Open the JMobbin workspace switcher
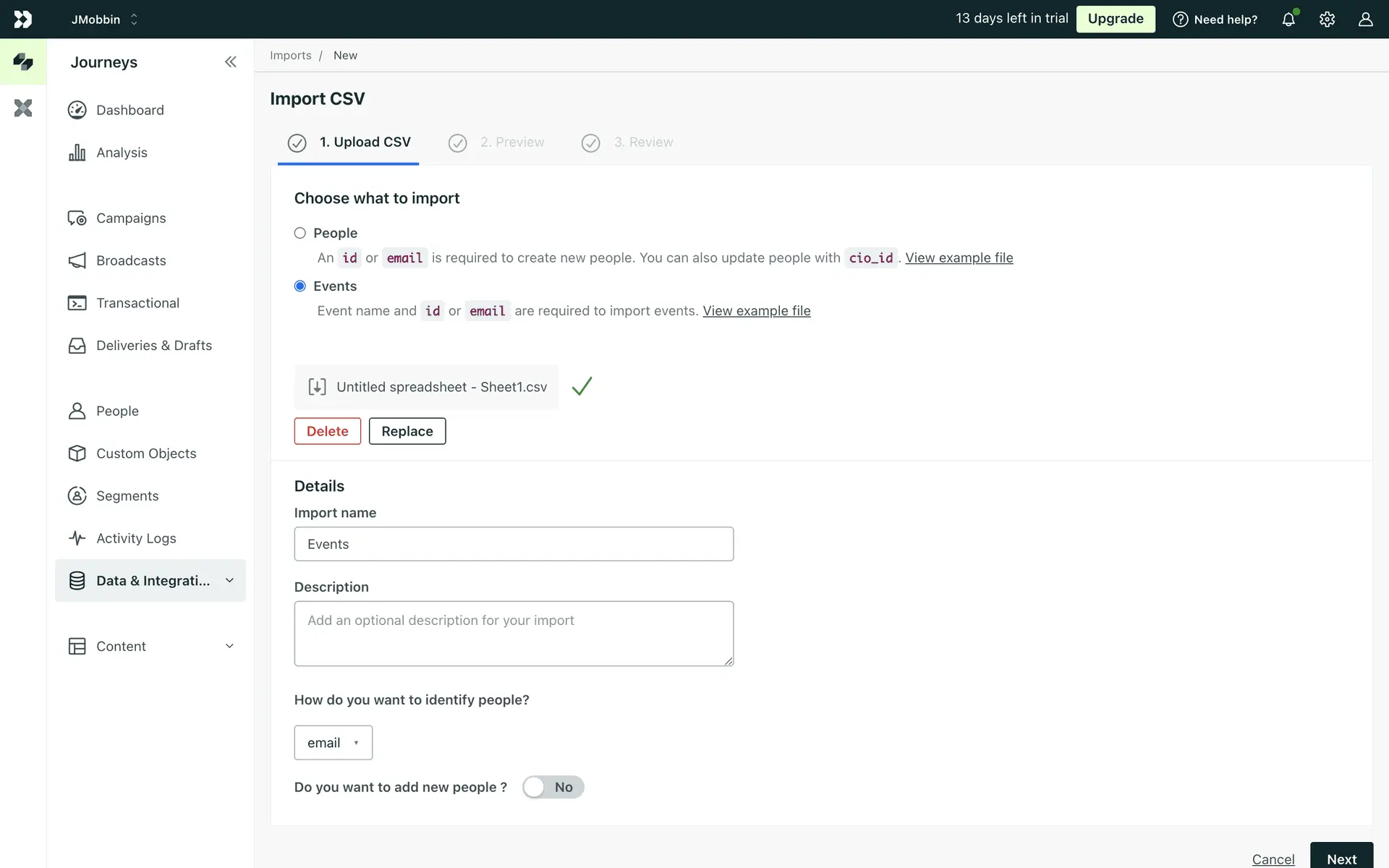This screenshot has width=1389, height=868. click(105, 20)
